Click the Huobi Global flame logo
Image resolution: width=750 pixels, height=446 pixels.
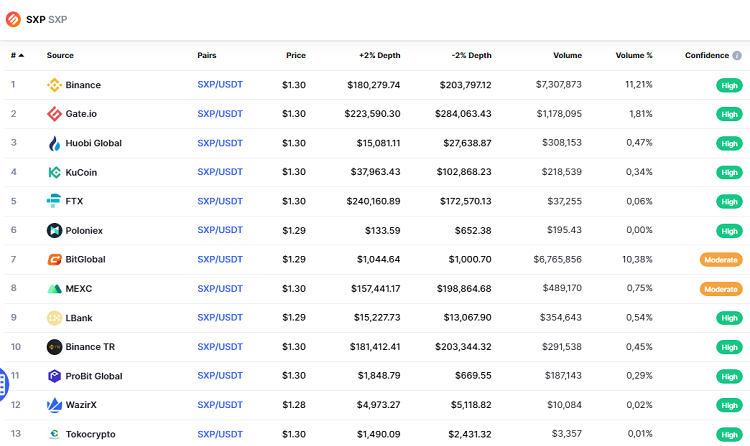click(x=54, y=143)
